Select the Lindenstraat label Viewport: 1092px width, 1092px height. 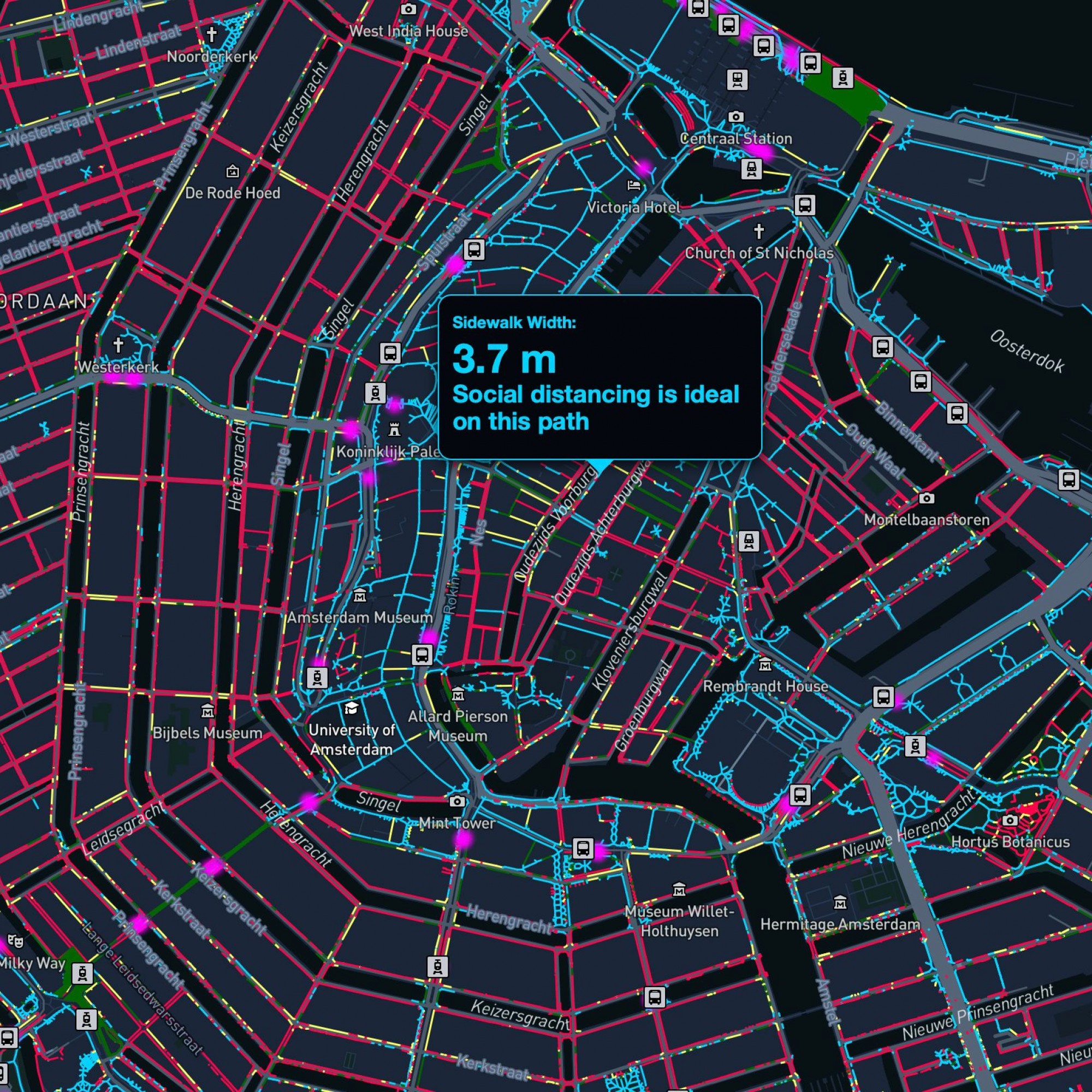click(139, 41)
